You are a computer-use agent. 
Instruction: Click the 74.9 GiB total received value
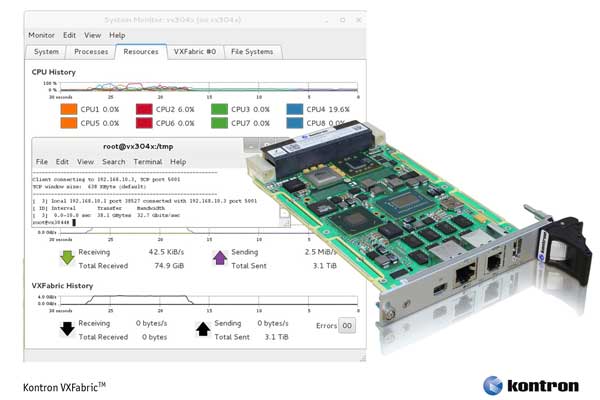(x=169, y=266)
